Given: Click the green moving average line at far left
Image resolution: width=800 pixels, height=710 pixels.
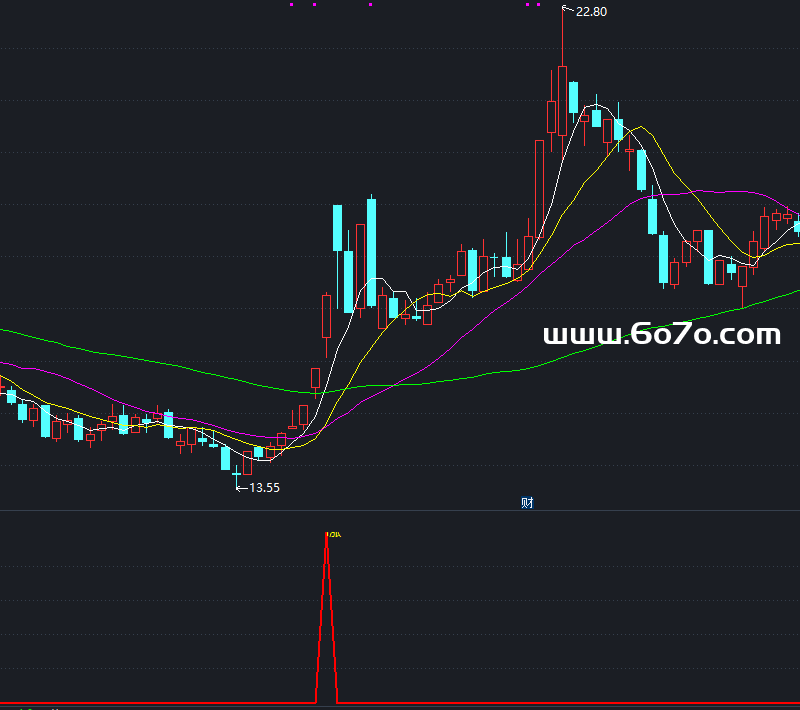Looking at the screenshot, I should (8, 331).
